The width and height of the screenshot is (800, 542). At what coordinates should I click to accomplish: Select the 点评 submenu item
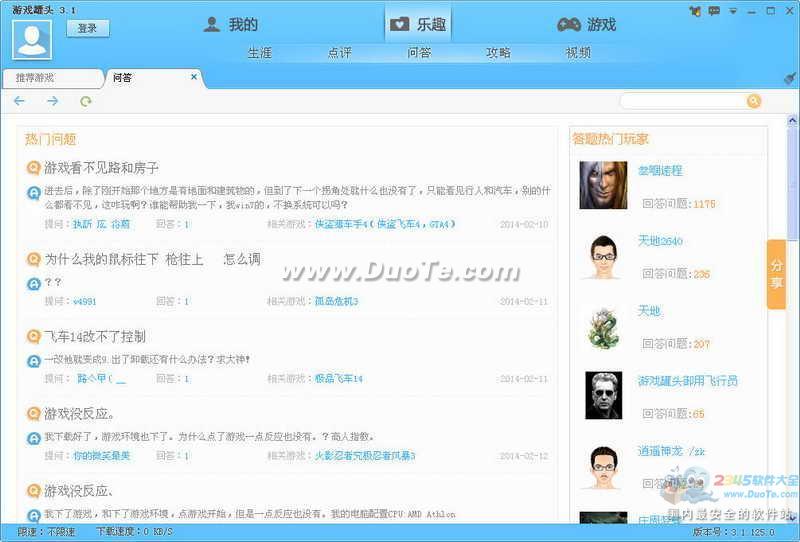(x=339, y=52)
